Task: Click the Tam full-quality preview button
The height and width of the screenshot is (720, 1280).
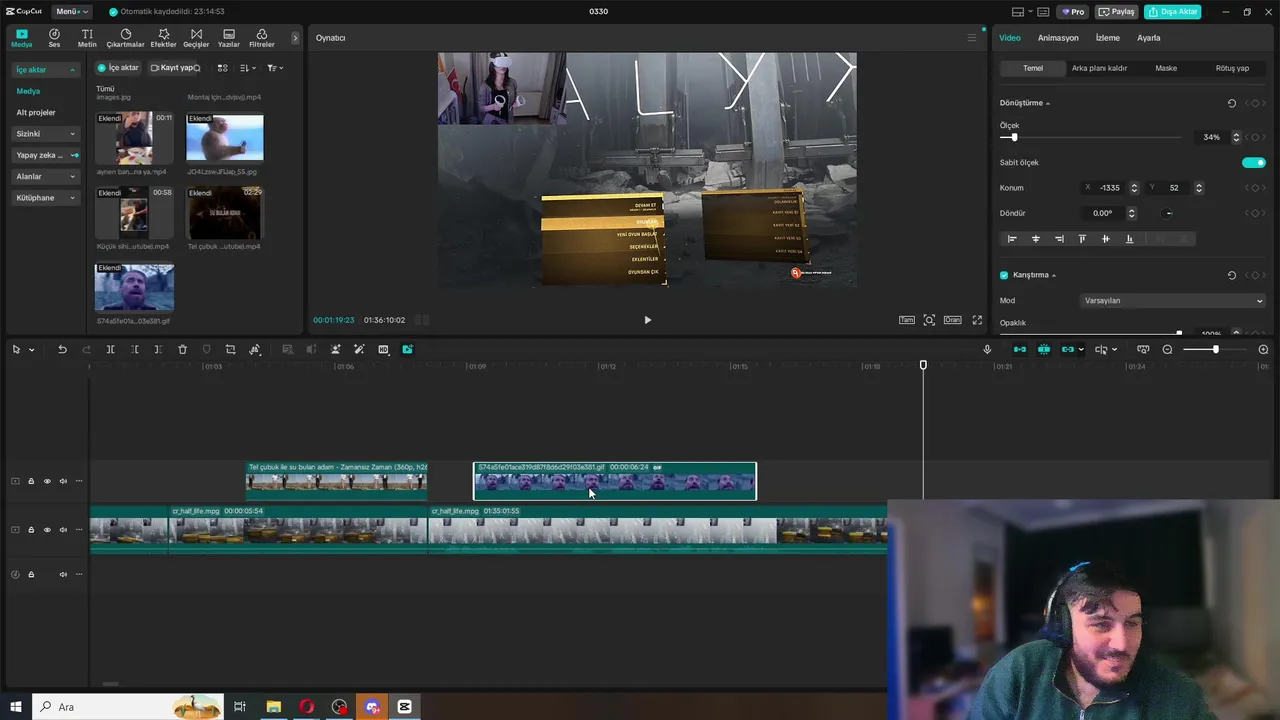Action: click(906, 320)
